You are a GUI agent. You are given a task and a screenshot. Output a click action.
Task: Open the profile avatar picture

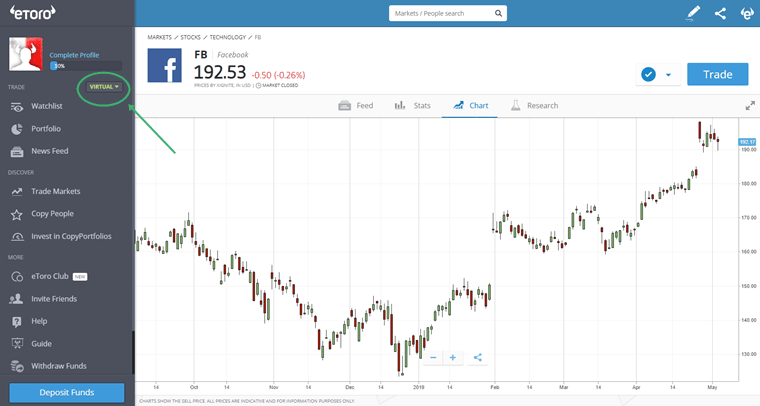(26, 54)
